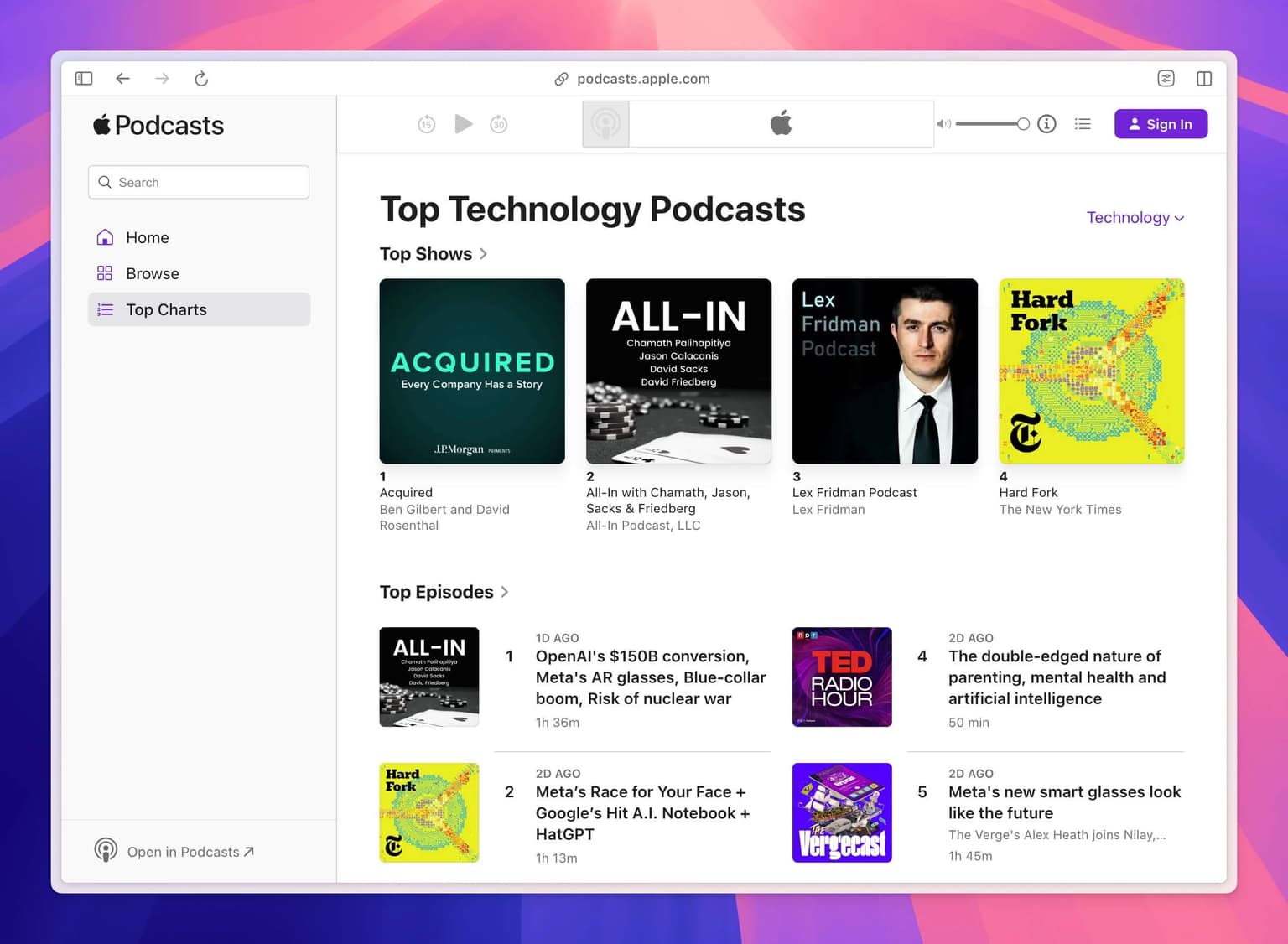Screen dimensions: 1288x944
Task: Open Meta's new smart glasses episode
Action: (x=1064, y=802)
